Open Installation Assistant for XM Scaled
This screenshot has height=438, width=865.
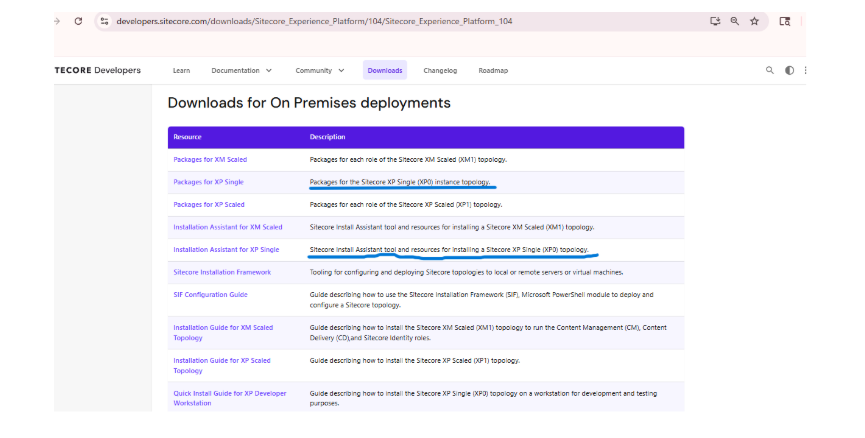click(228, 227)
